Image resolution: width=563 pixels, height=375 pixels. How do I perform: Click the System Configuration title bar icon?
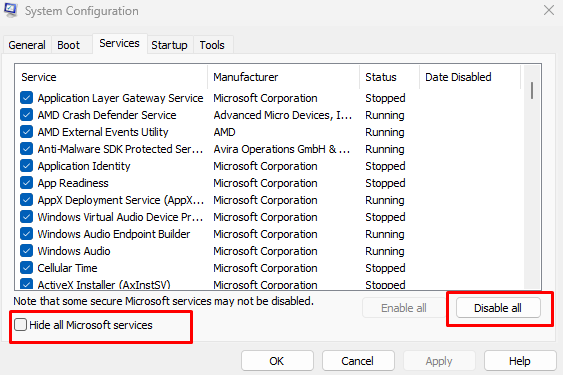click(10, 10)
